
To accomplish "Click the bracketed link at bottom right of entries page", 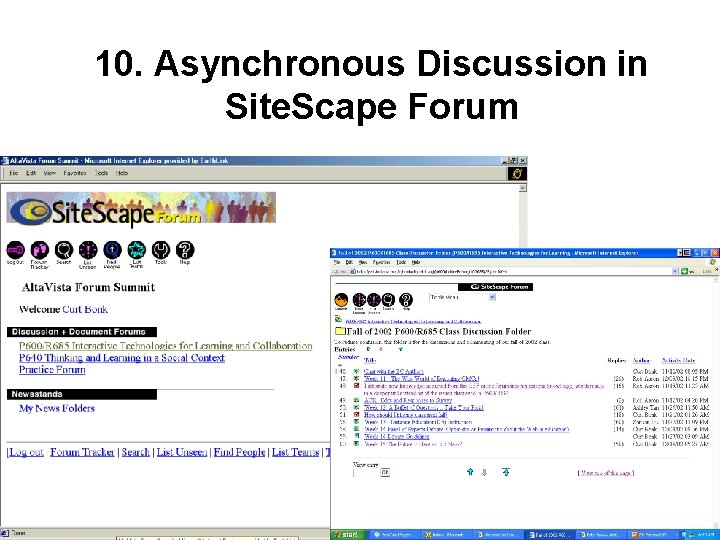I will click(606, 472).
